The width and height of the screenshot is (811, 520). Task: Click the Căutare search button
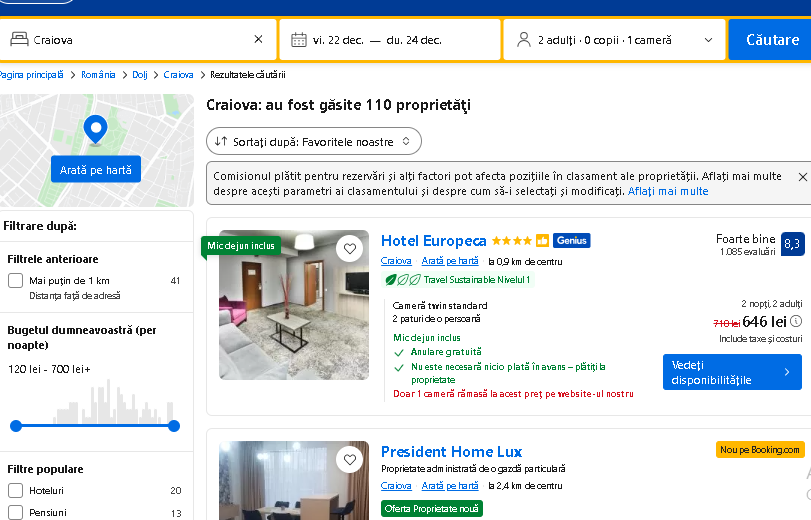point(771,40)
